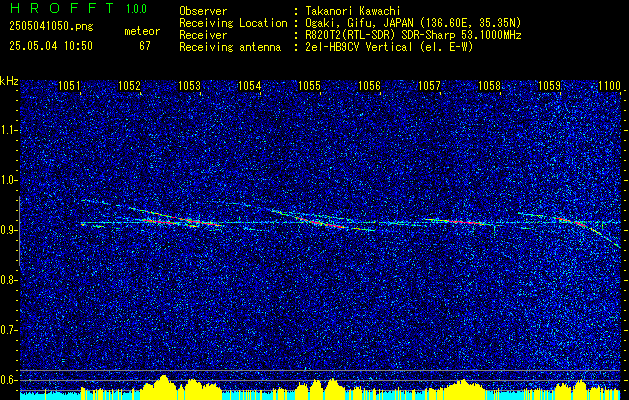Image resolution: width=629 pixels, height=400 pixels.
Task: Click version number 1.0.0
Action: point(136,8)
